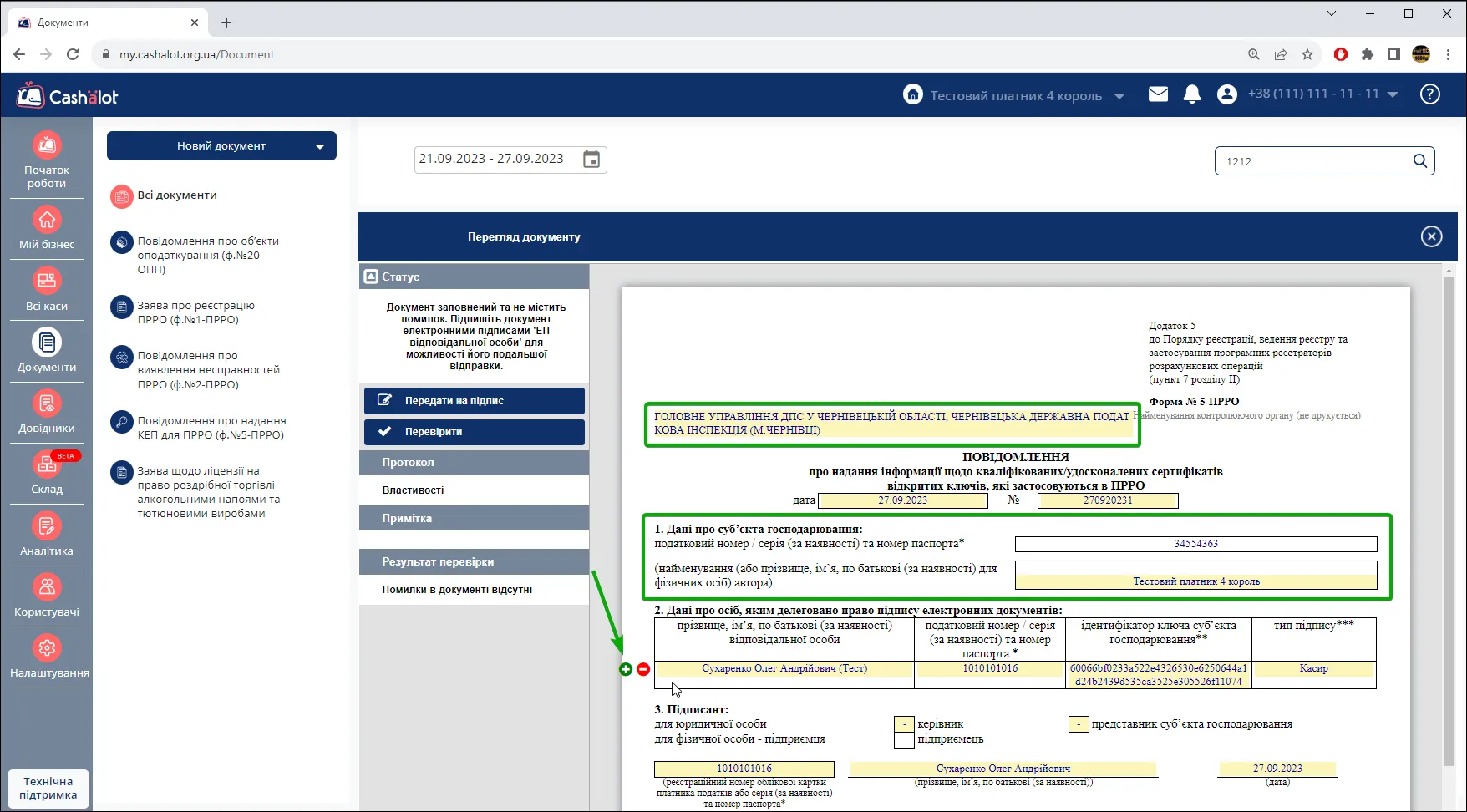
Task: Open Всі каси sidebar icon
Action: [x=47, y=281]
